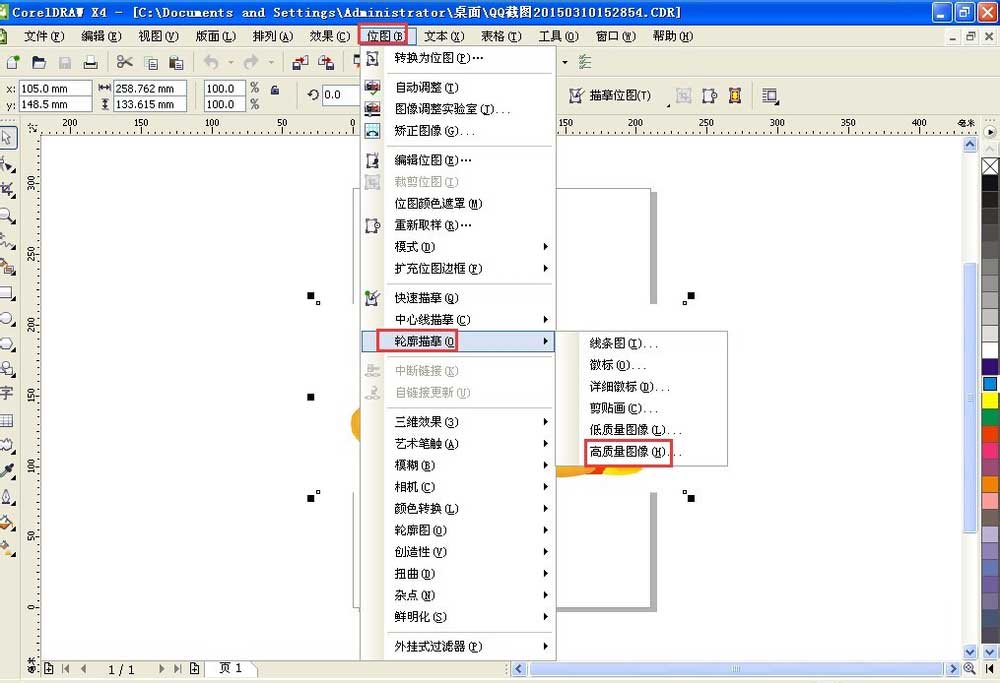Toggle the lock ratio padlock

275,90
